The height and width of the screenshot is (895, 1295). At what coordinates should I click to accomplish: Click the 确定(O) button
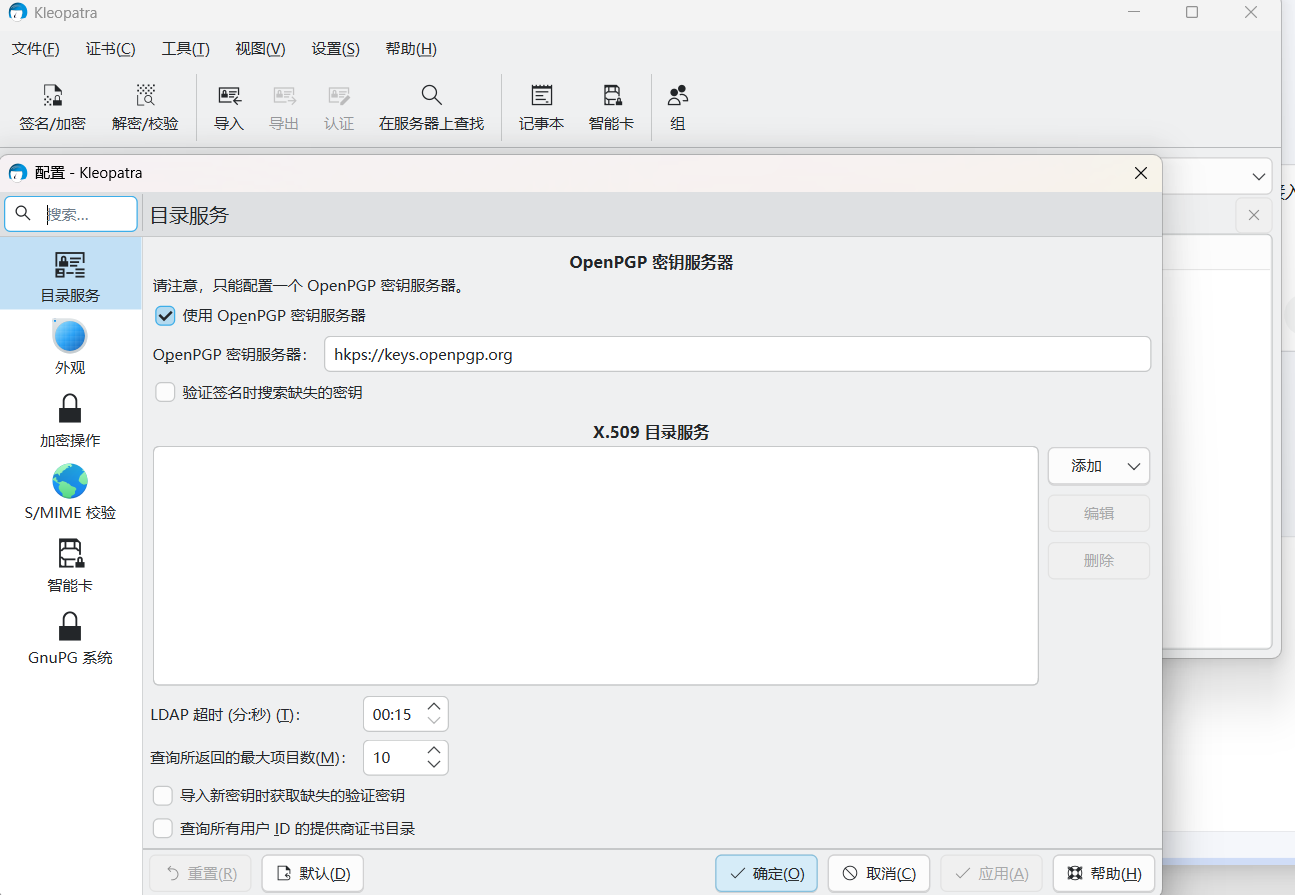coord(767,873)
